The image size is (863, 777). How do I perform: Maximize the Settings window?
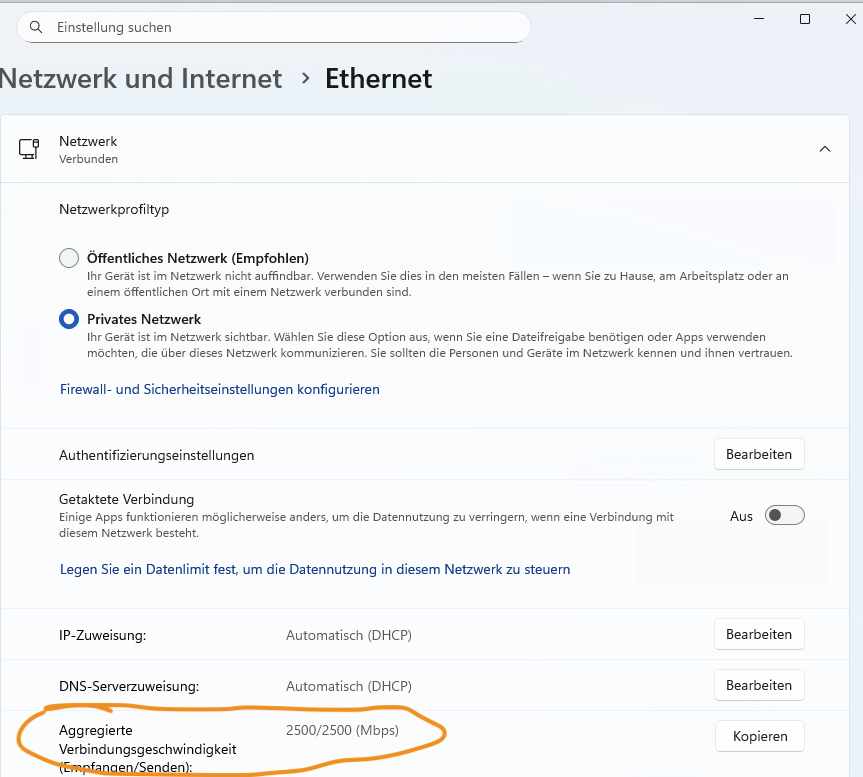pos(805,19)
